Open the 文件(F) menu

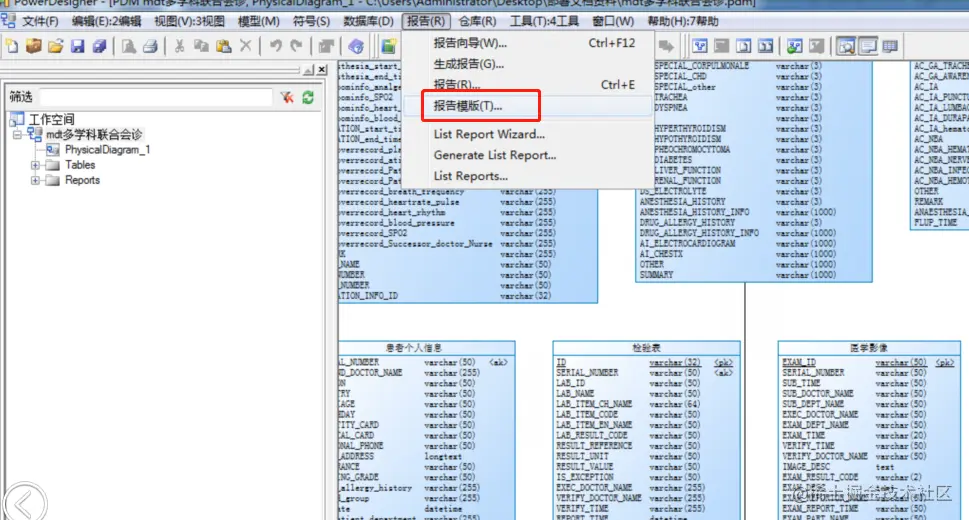click(40, 21)
